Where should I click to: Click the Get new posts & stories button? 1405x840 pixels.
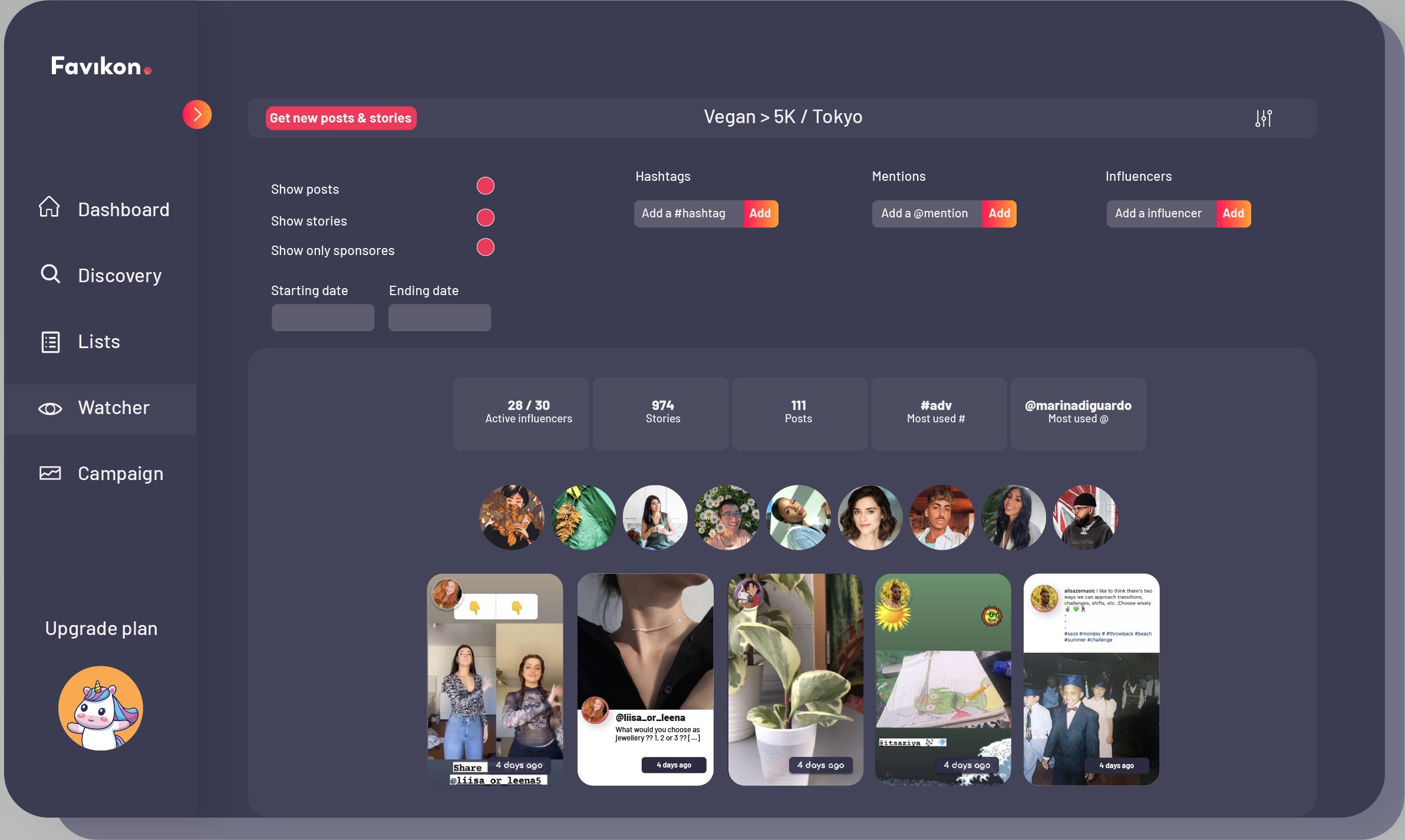(341, 118)
